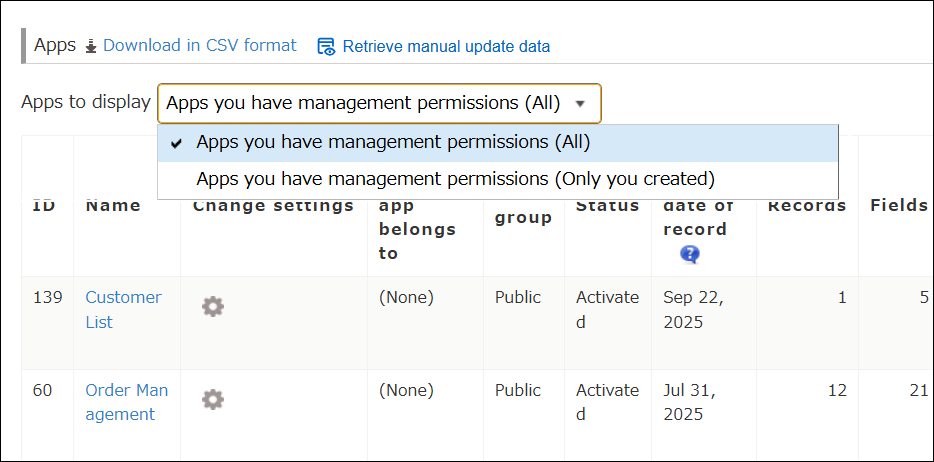Click the Status column header
This screenshot has width=934, height=462.
coord(607,205)
